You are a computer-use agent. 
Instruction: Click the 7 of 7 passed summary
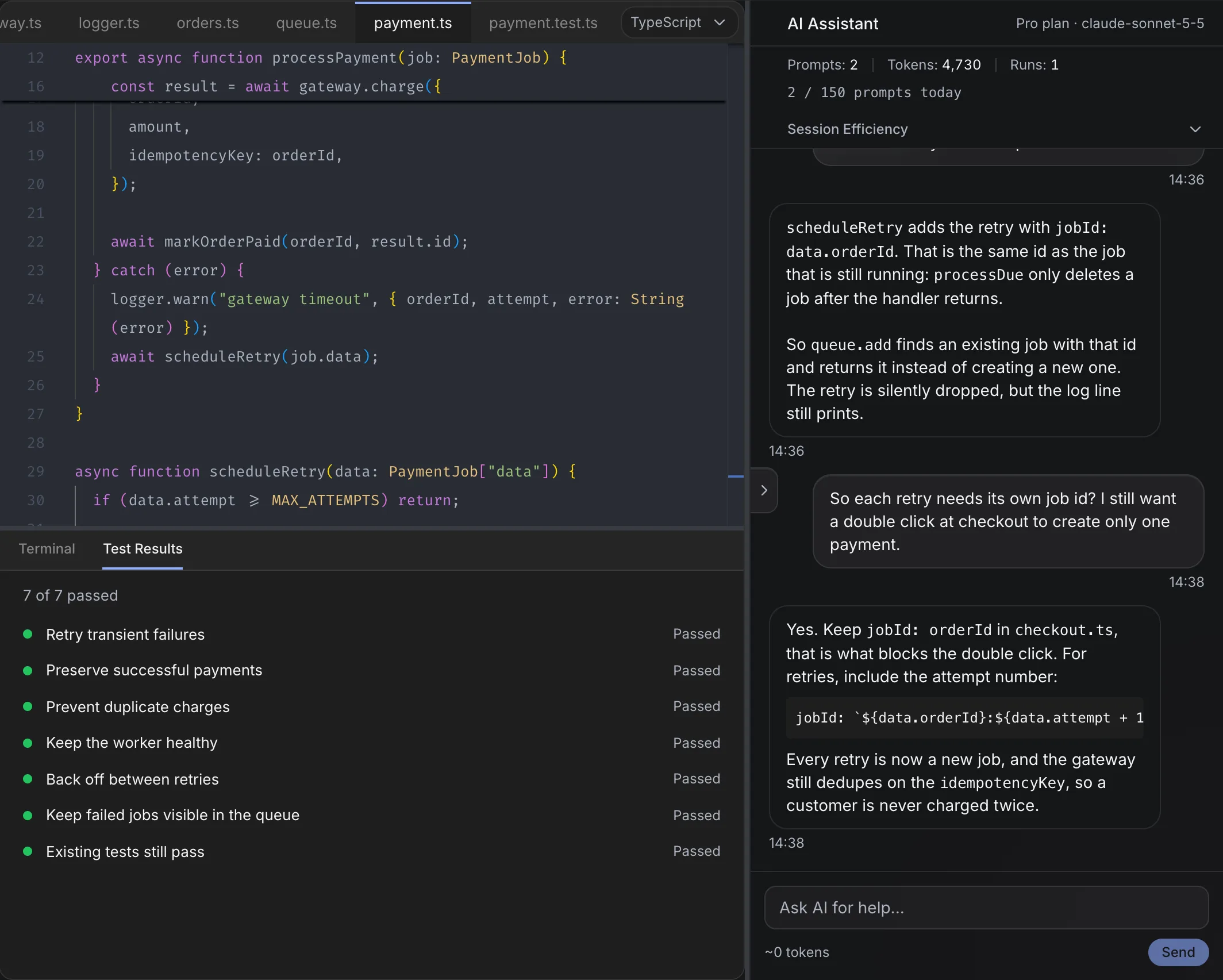tap(70, 595)
